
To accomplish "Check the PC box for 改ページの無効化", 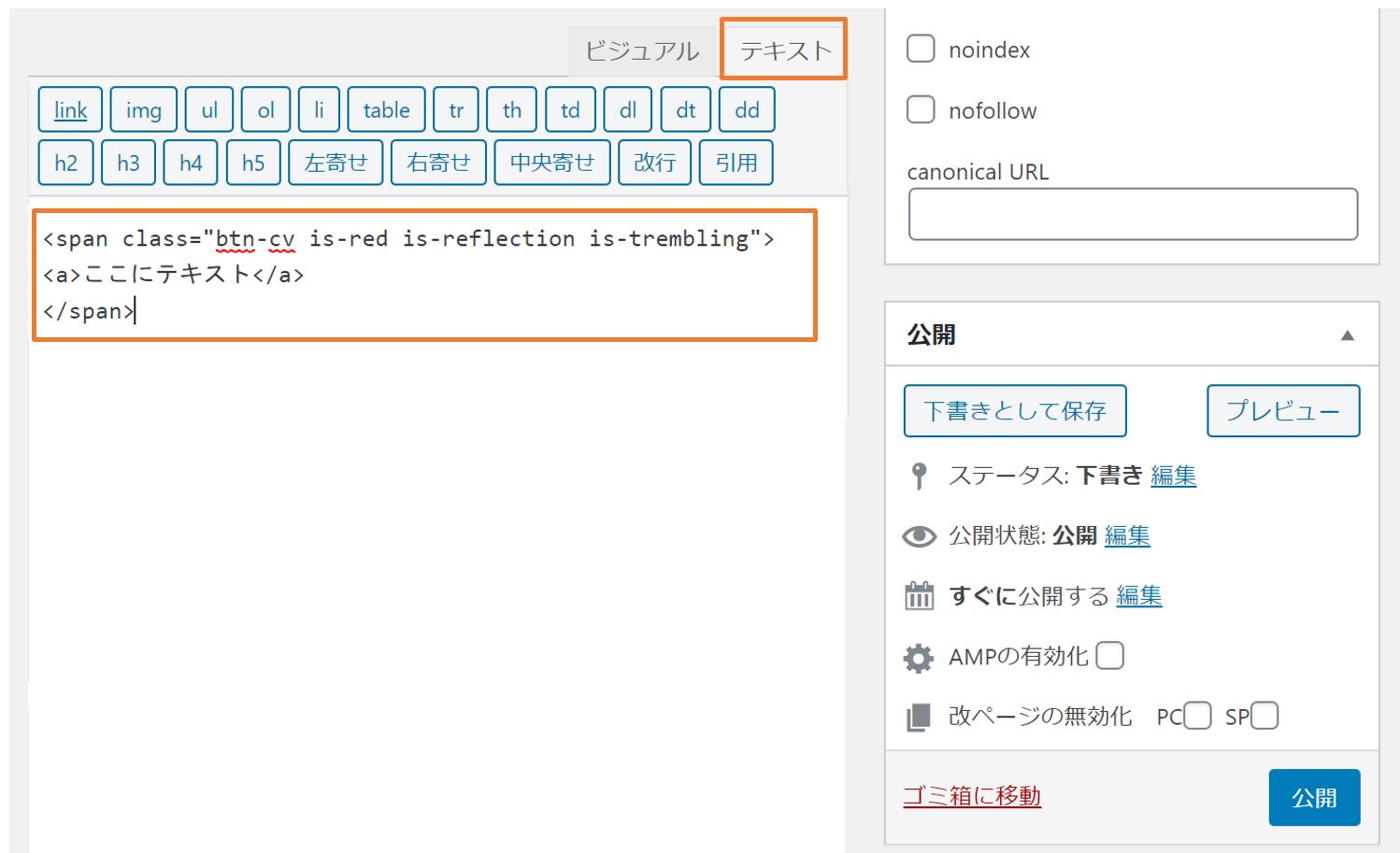I will click(1197, 715).
